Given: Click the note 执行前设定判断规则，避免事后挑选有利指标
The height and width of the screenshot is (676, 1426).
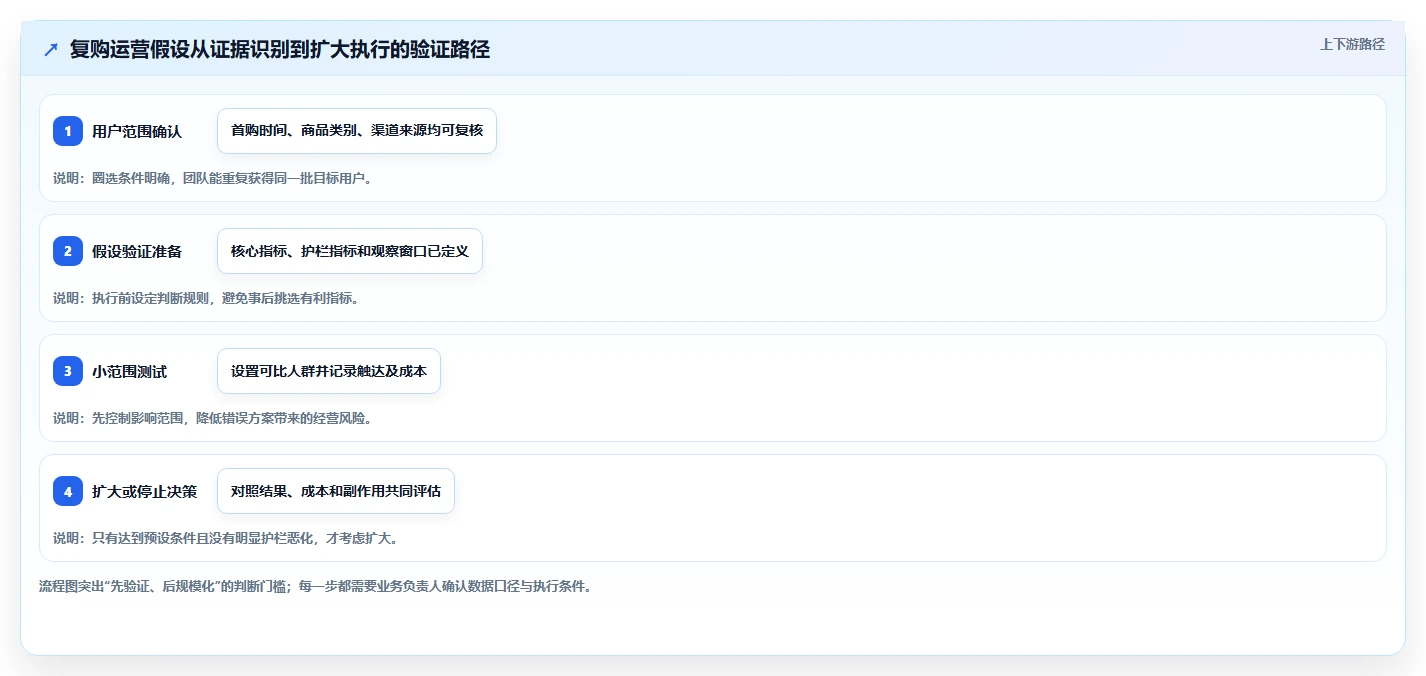Looking at the screenshot, I should coord(206,298).
